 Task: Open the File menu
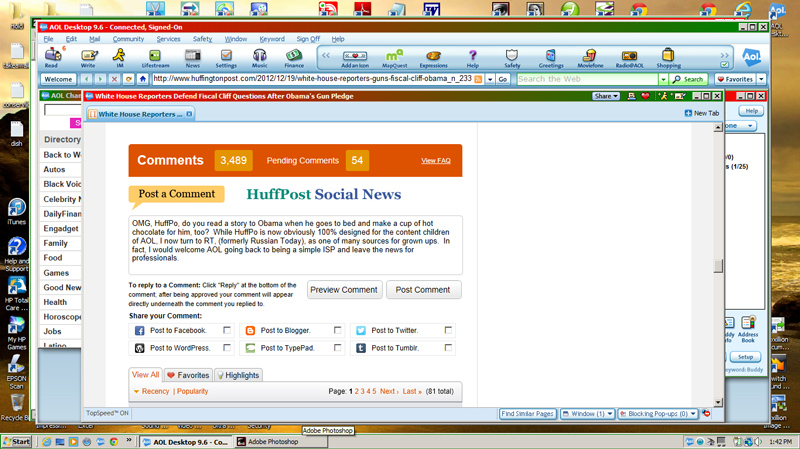[48, 39]
